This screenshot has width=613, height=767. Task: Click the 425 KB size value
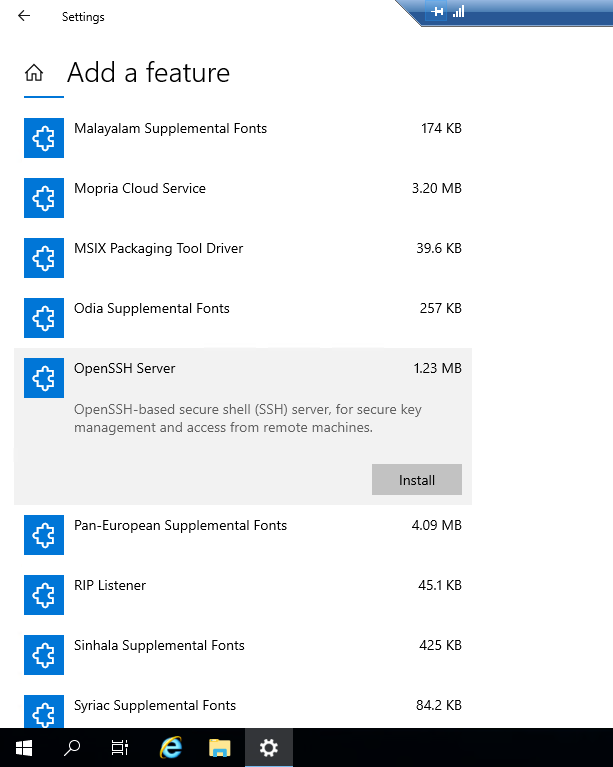[440, 646]
